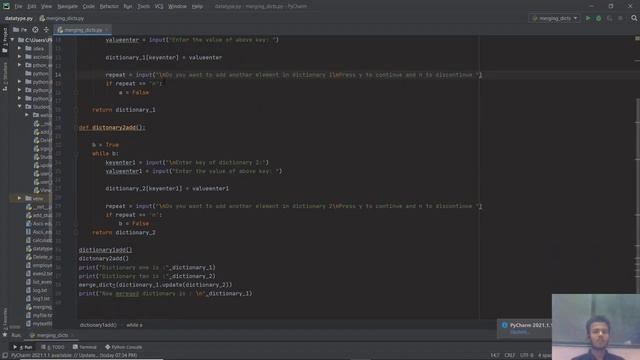The width and height of the screenshot is (640, 360).
Task: Expand the .idea folder arrow
Action: click(20, 48)
